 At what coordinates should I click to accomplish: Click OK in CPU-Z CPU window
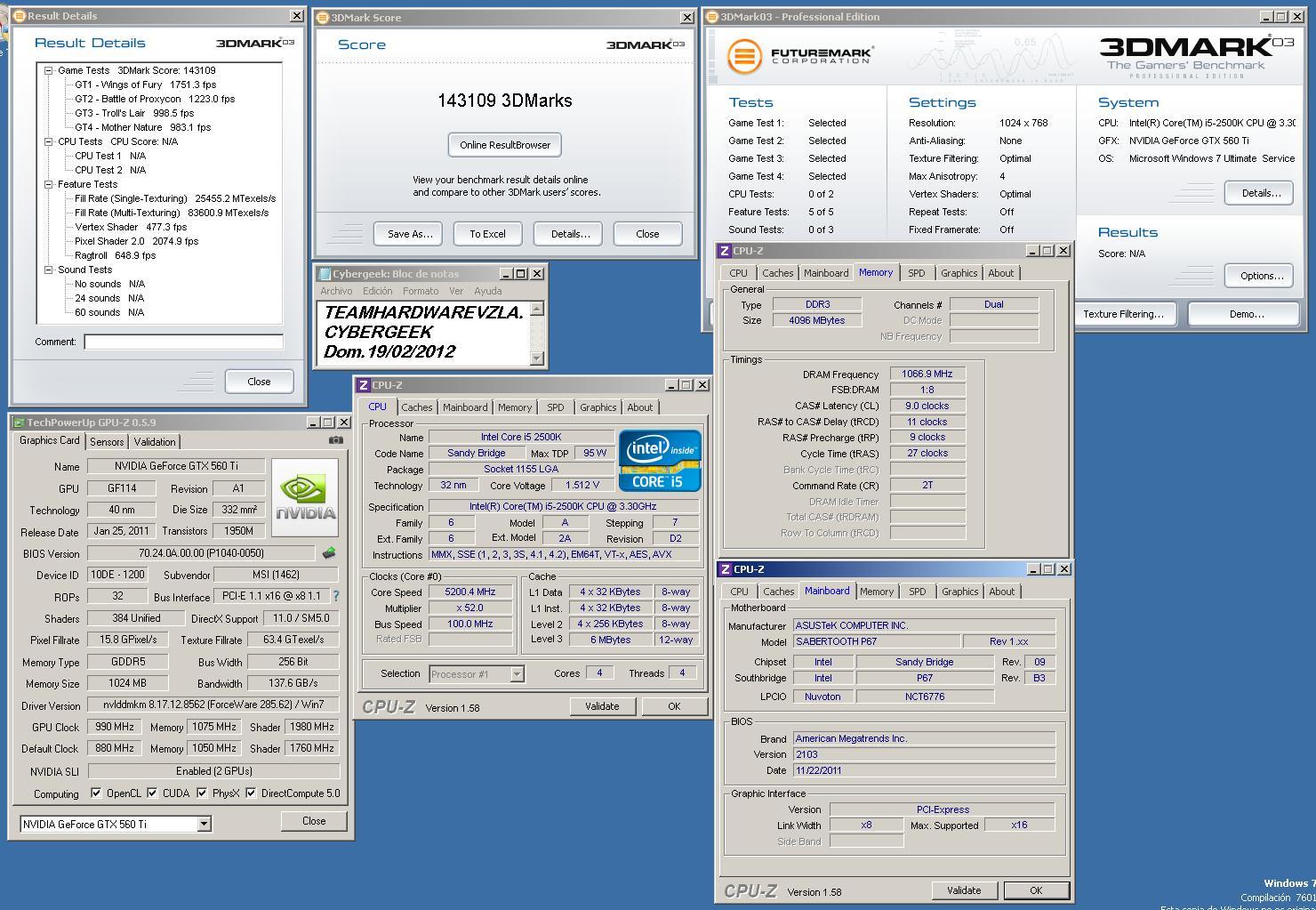click(x=674, y=706)
